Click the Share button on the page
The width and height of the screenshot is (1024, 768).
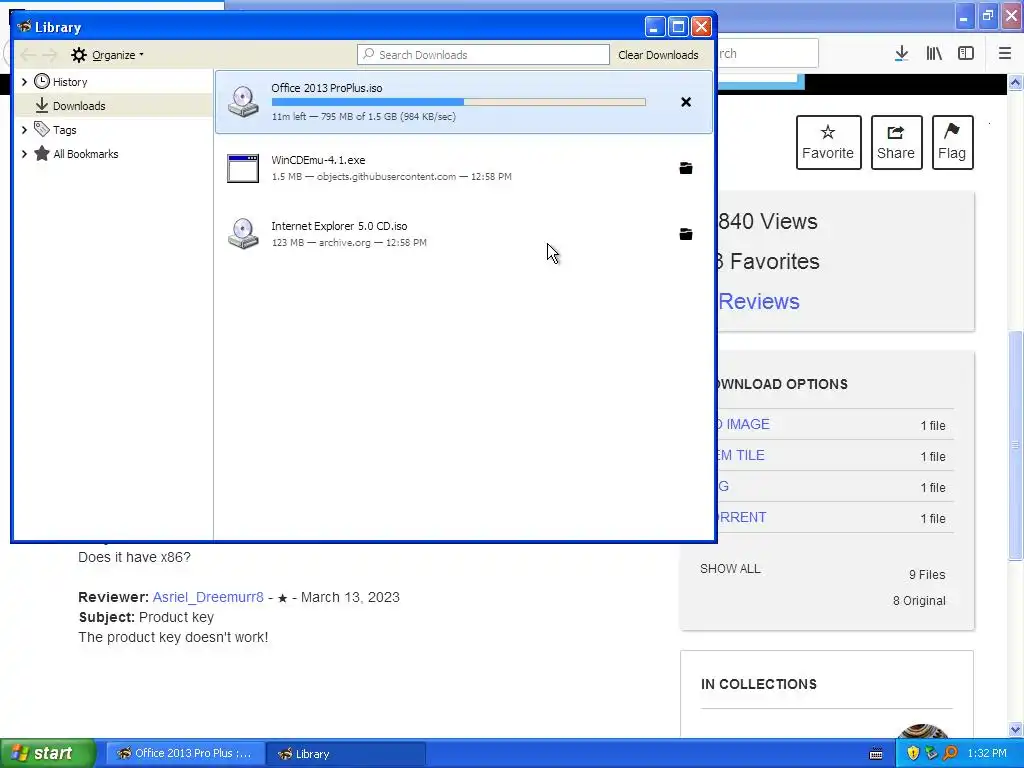pos(896,142)
